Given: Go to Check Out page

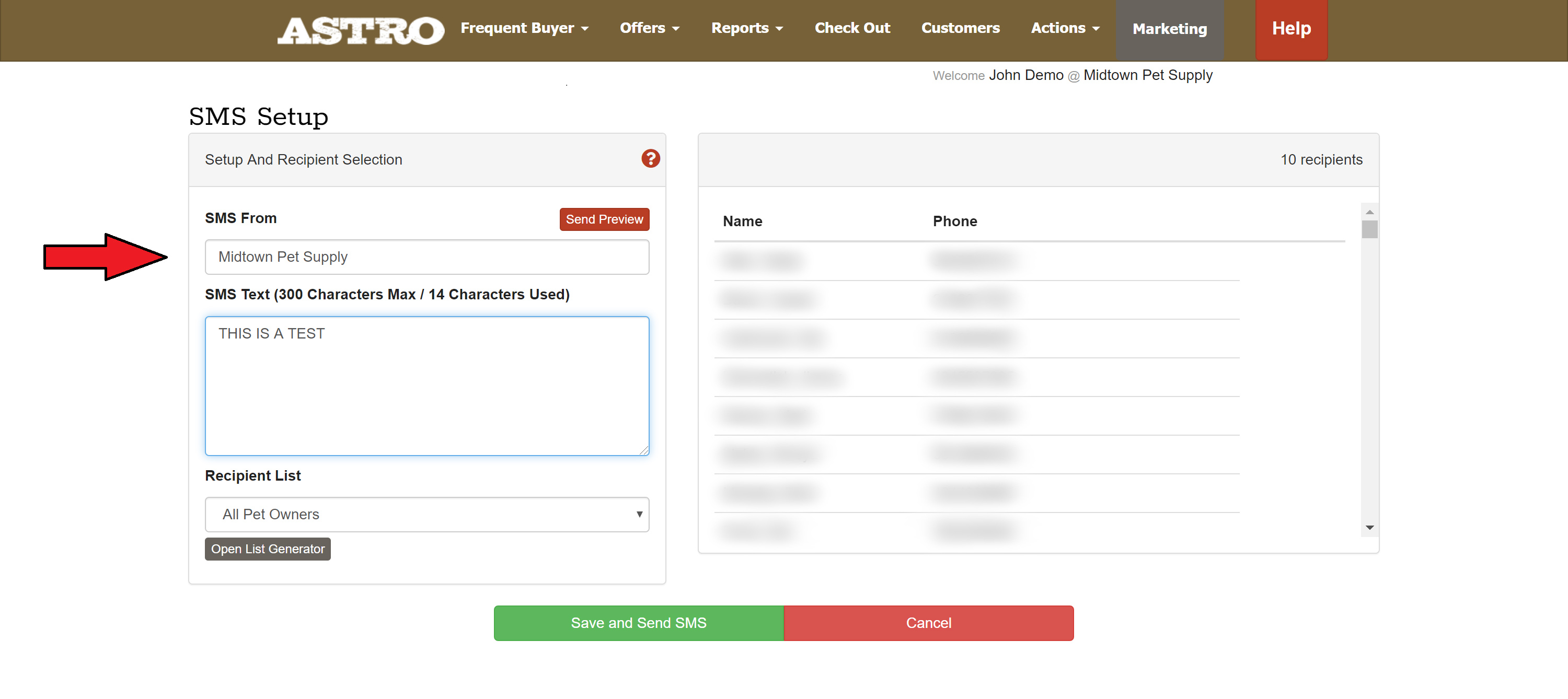Looking at the screenshot, I should [x=851, y=29].
